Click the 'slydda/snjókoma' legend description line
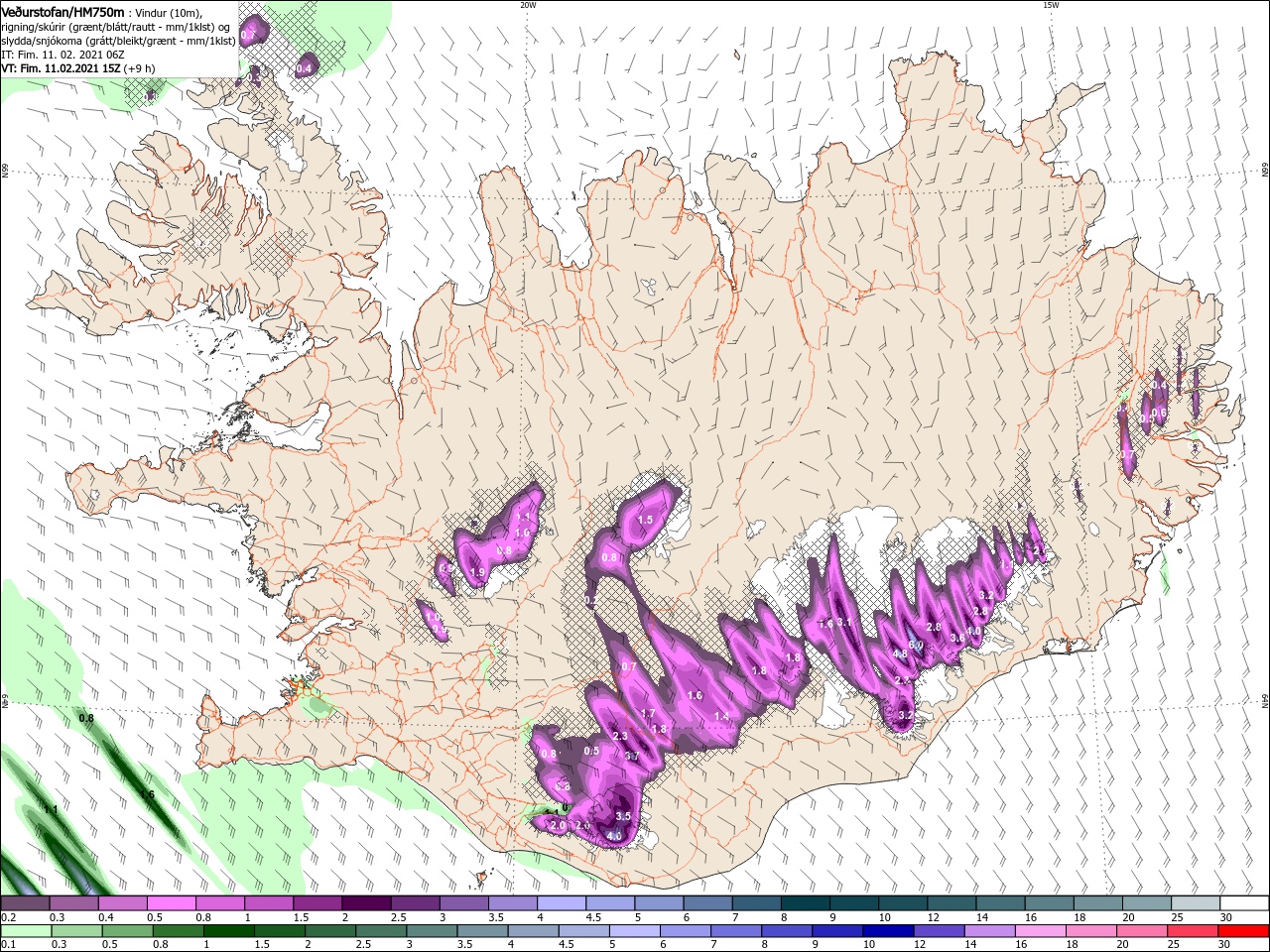 (118, 41)
